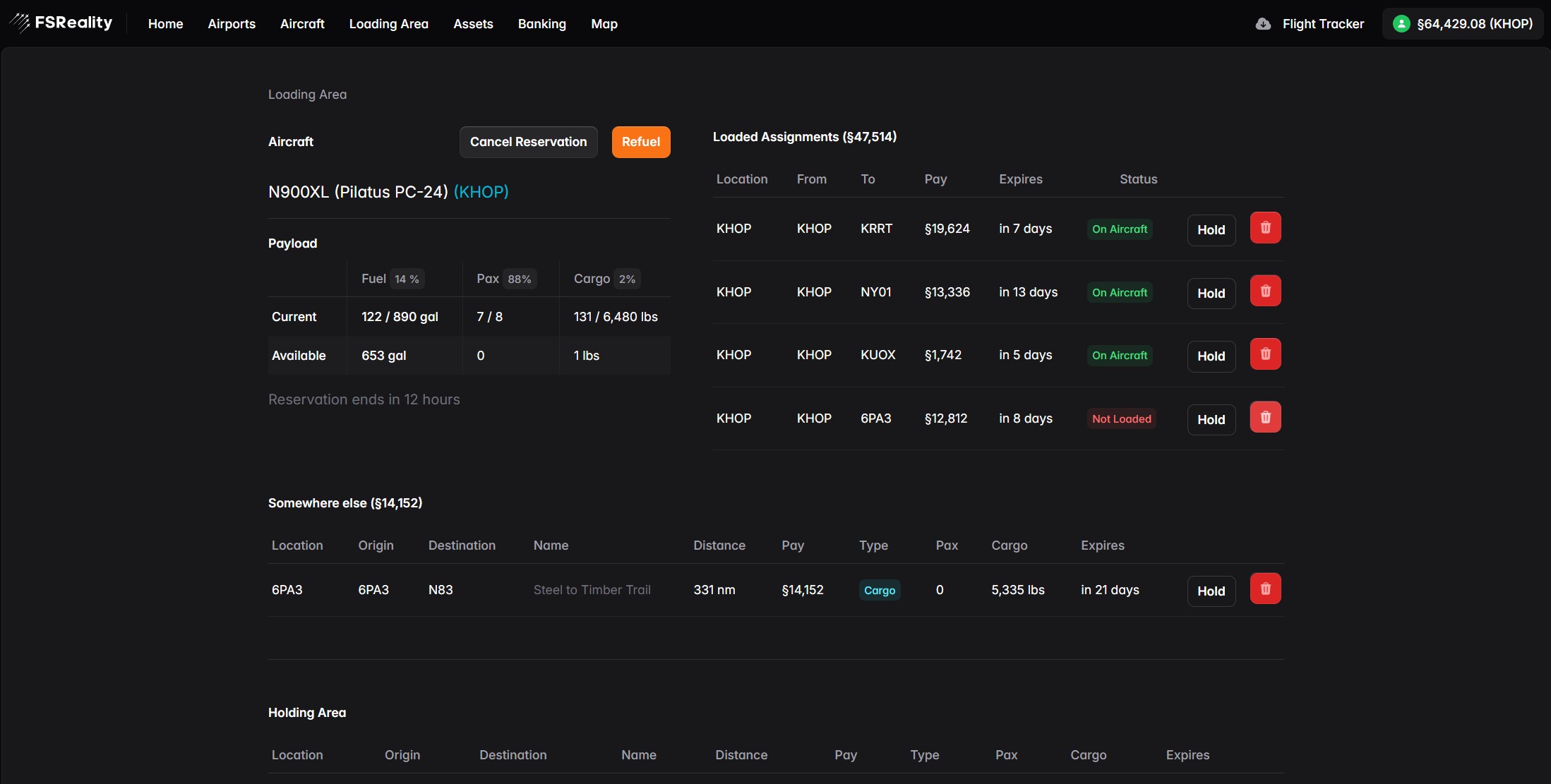The width and height of the screenshot is (1551, 784).
Task: Delete the KUOX assignment with trash icon
Action: coord(1265,354)
